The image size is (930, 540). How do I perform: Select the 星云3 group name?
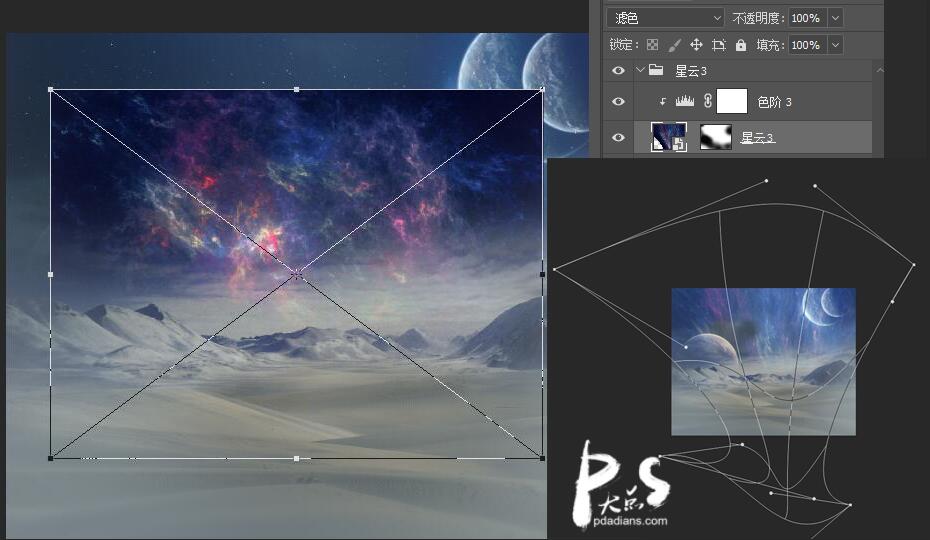point(691,71)
